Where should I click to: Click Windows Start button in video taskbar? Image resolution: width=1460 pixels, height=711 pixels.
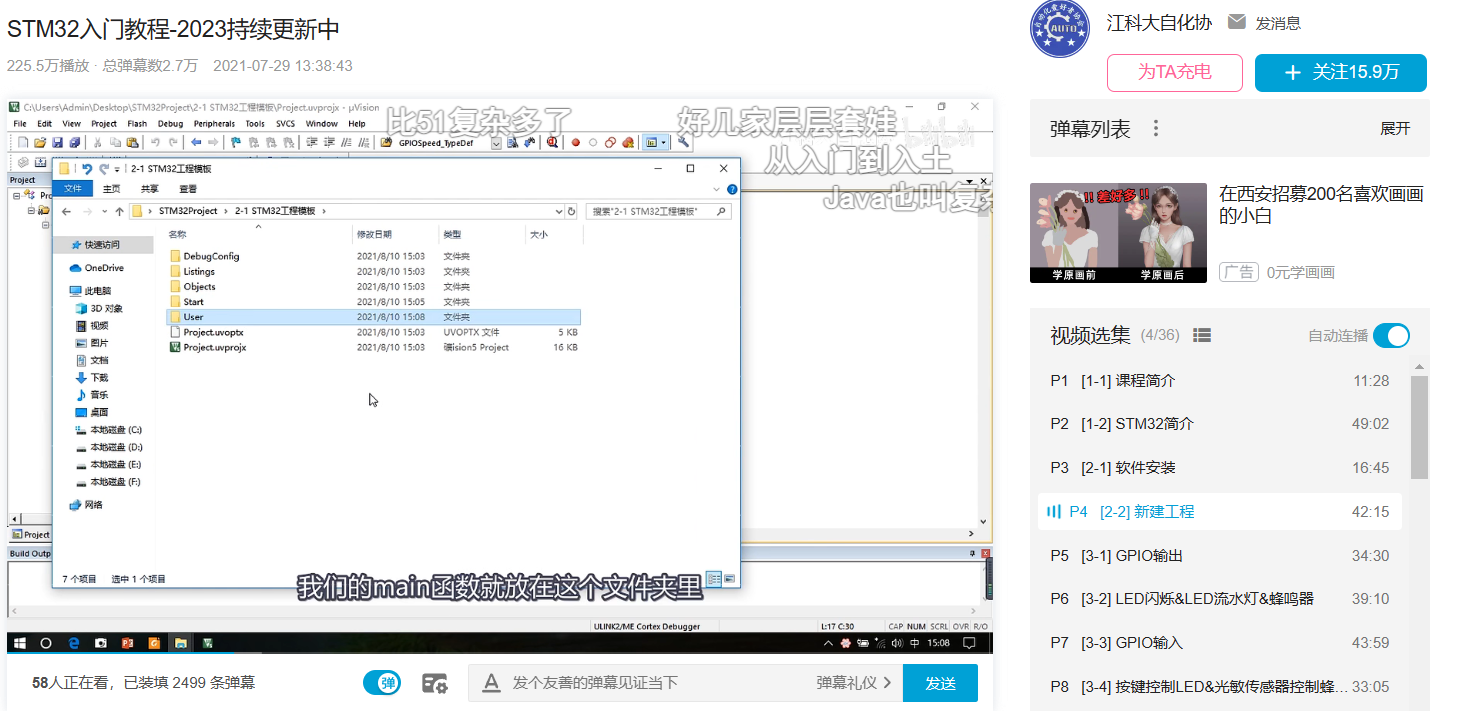[18, 643]
